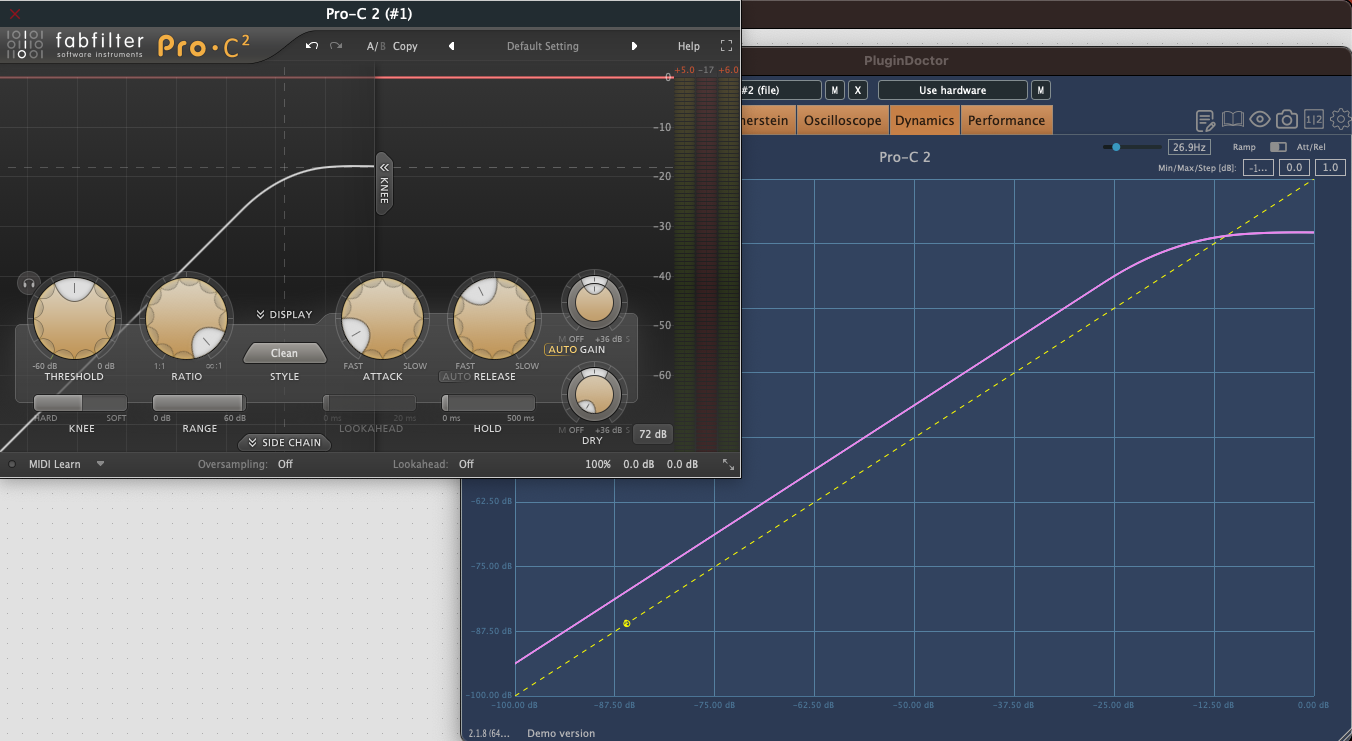Click the eye icon in PluginDoctor toolbar
This screenshot has height=741, width=1352.
tap(1260, 120)
